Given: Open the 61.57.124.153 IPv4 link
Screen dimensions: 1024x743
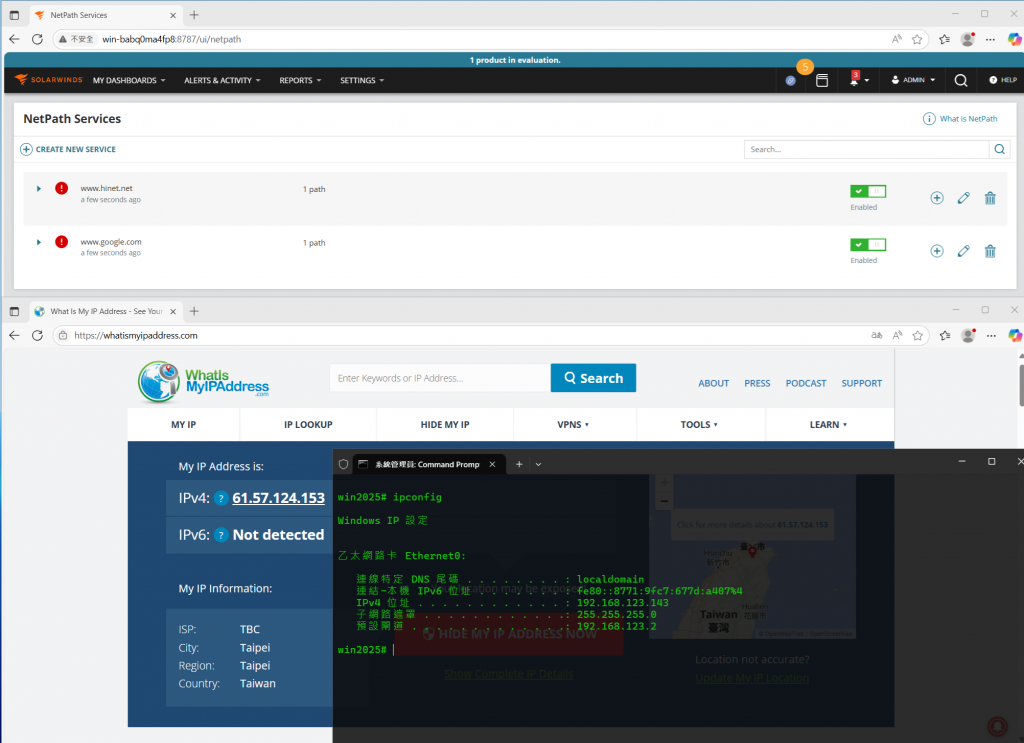Looking at the screenshot, I should [278, 498].
